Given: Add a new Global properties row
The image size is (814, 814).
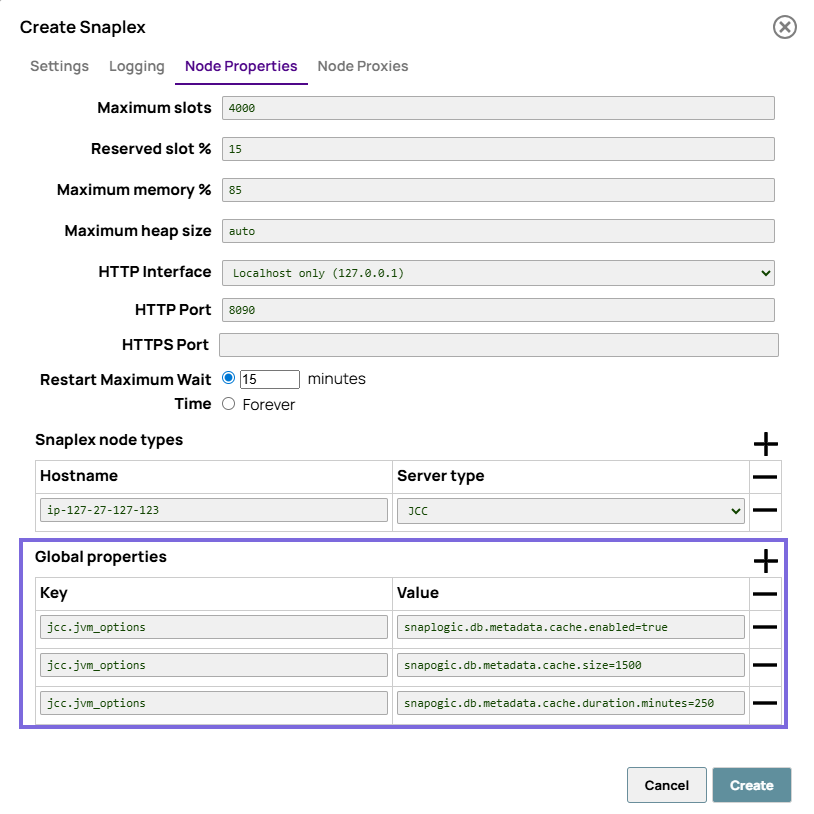Looking at the screenshot, I should point(765,561).
